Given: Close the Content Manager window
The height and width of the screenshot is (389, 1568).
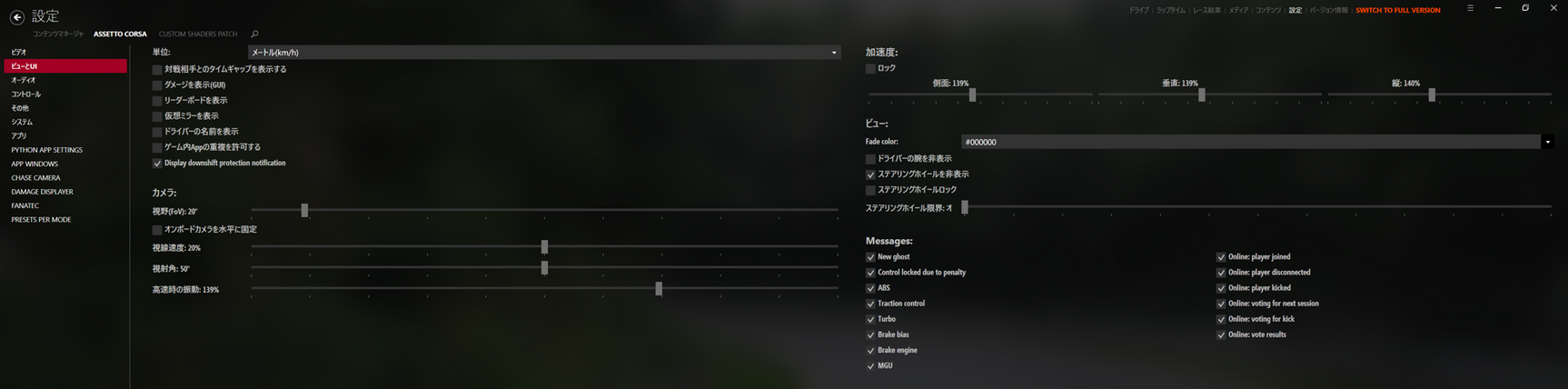Looking at the screenshot, I should [x=1553, y=8].
